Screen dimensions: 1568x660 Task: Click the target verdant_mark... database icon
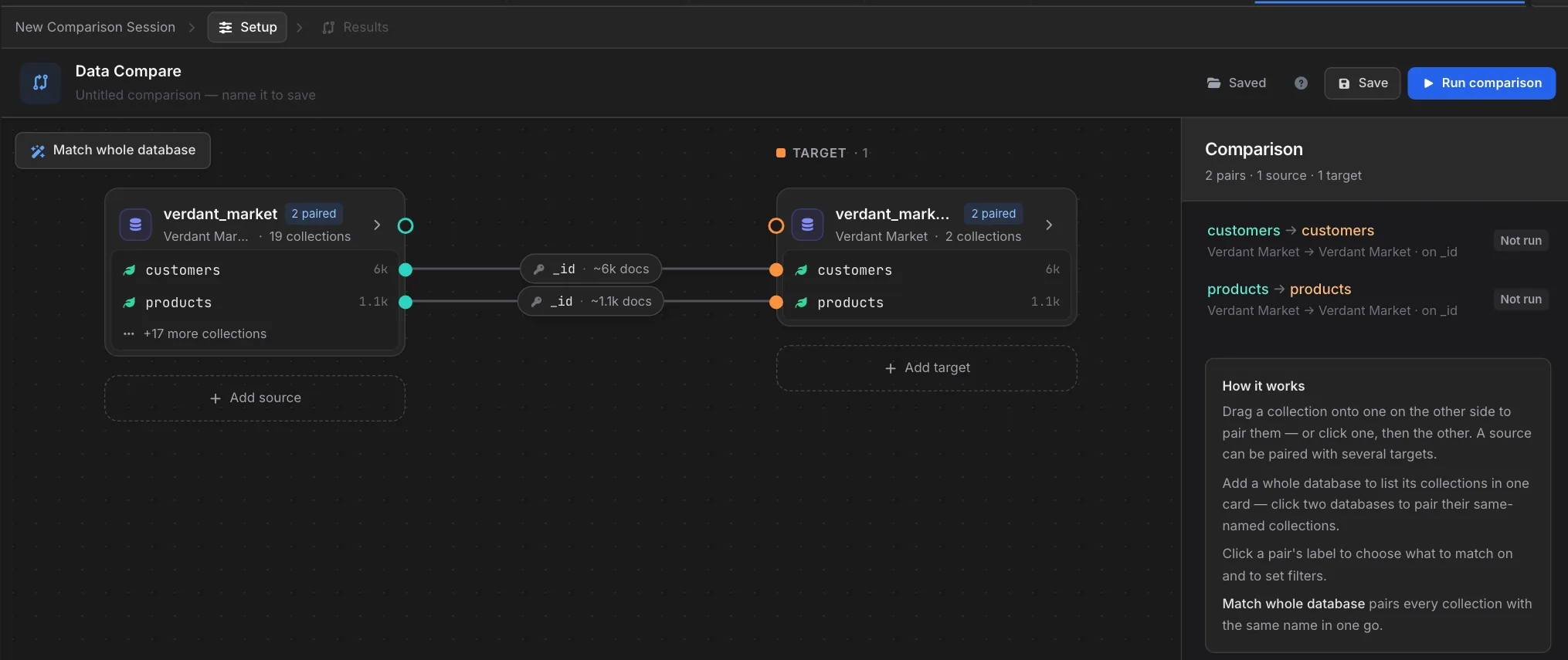807,225
